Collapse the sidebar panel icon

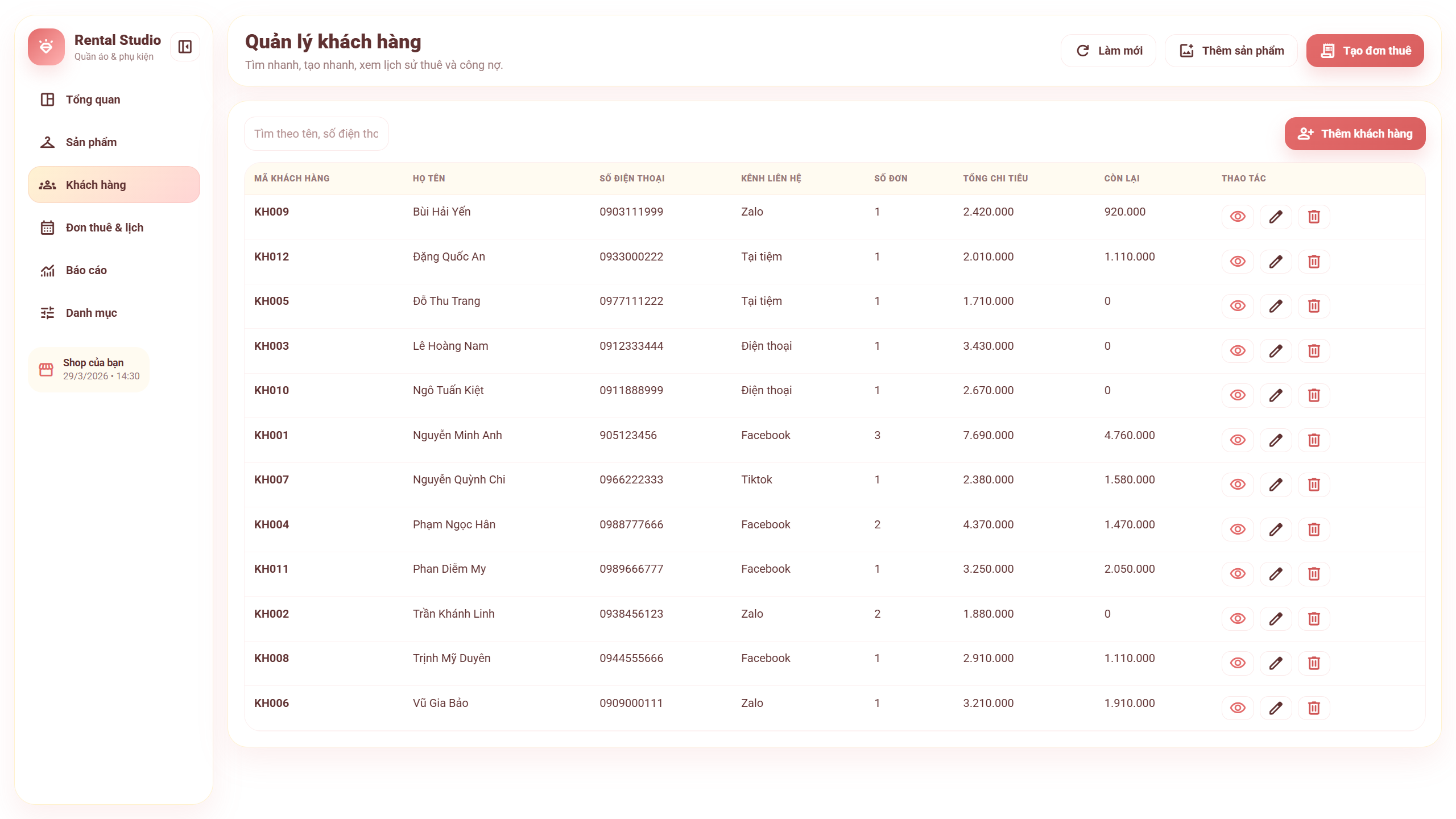(x=185, y=47)
